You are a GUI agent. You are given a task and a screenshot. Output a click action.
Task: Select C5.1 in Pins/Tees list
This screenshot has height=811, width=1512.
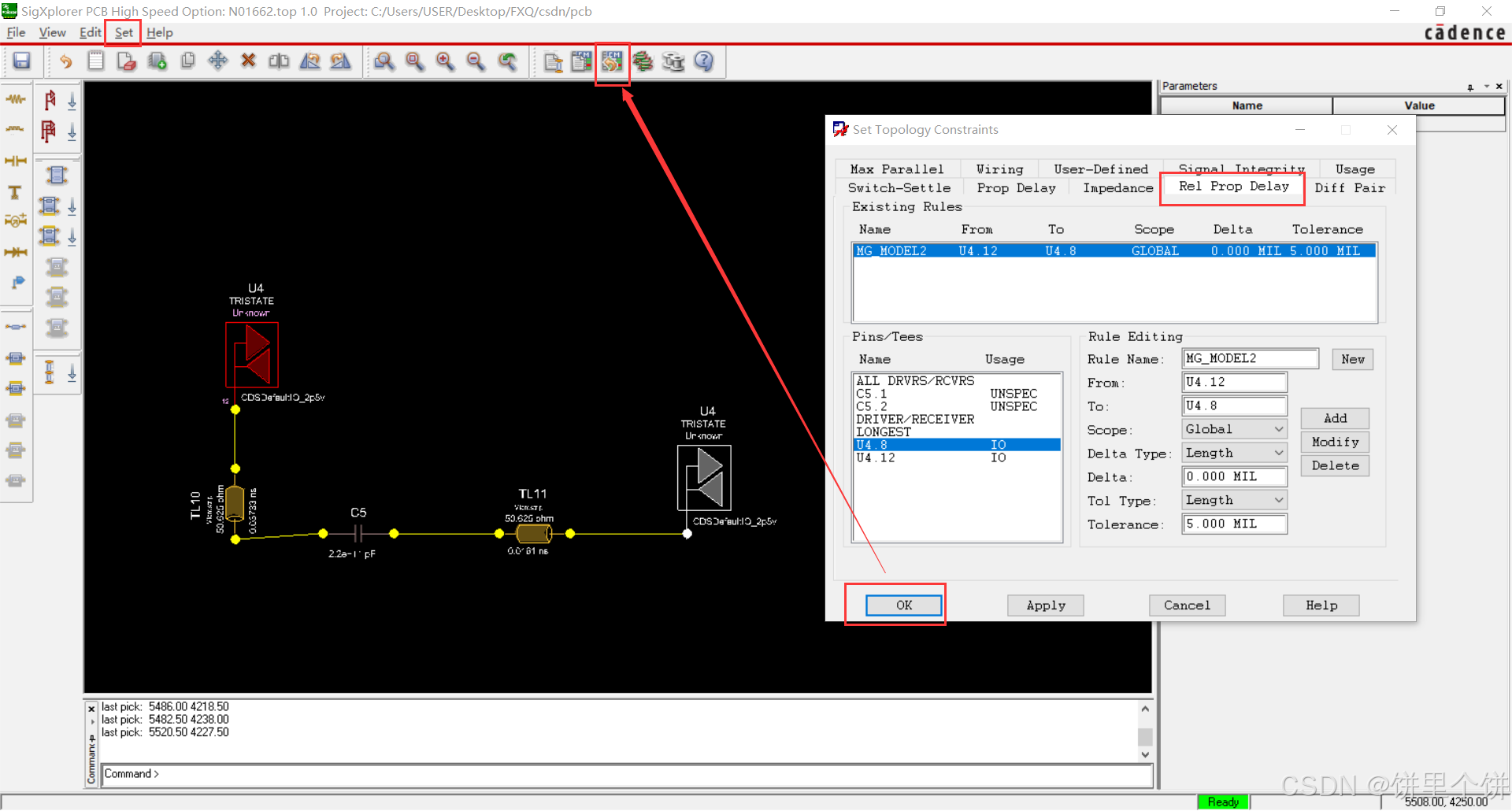957,394
